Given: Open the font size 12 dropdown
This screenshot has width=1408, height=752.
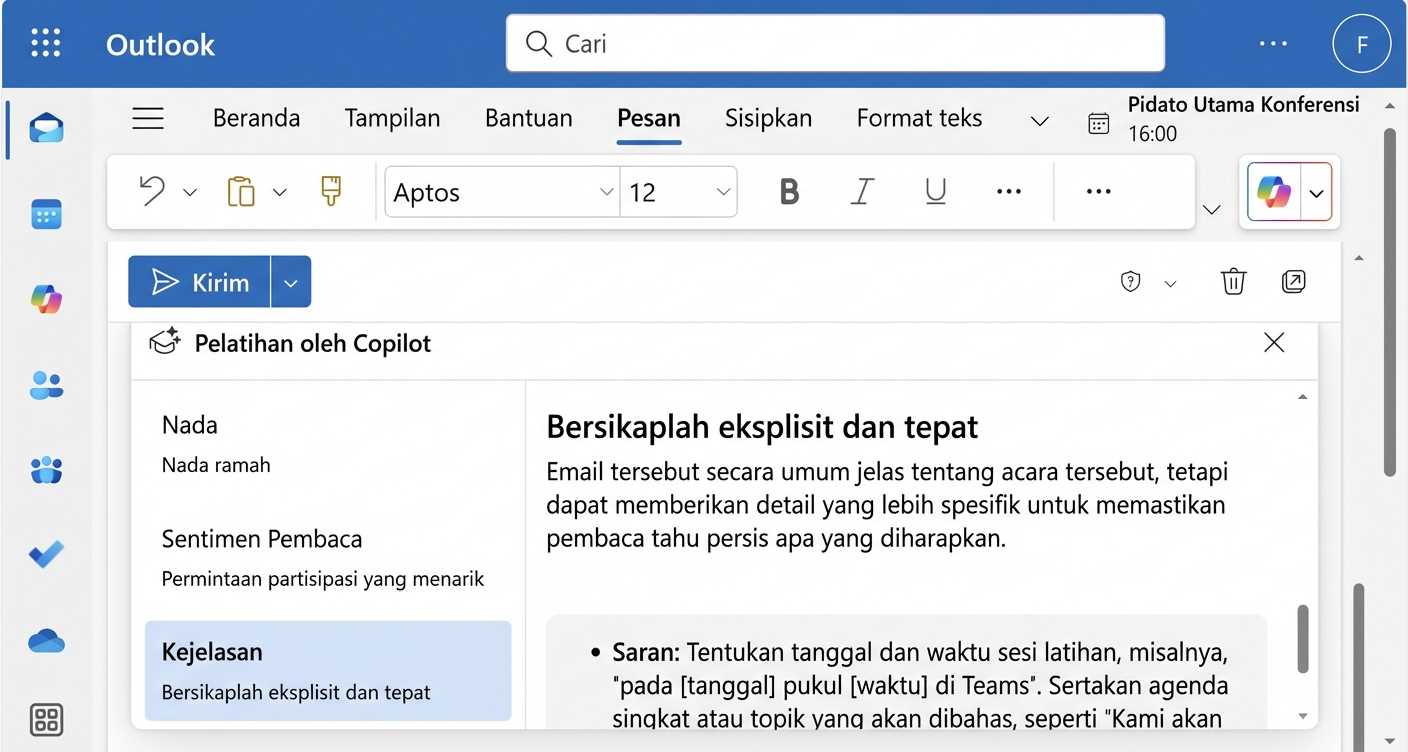Looking at the screenshot, I should 723,192.
